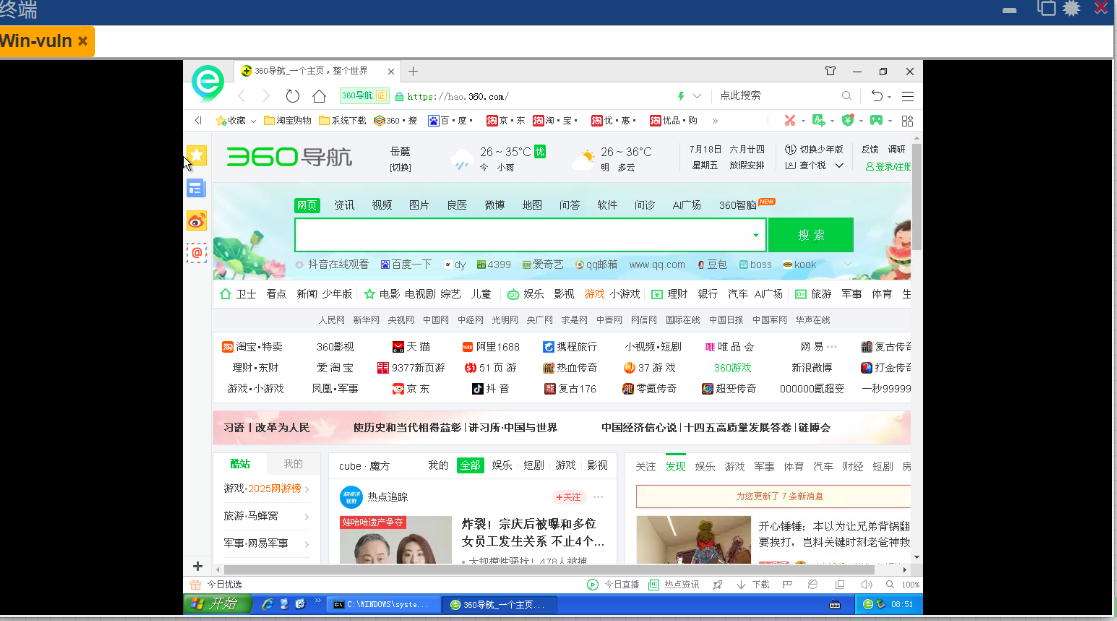Open the search box suggestion dropdown arrow
This screenshot has height=621, width=1117.
756,235
